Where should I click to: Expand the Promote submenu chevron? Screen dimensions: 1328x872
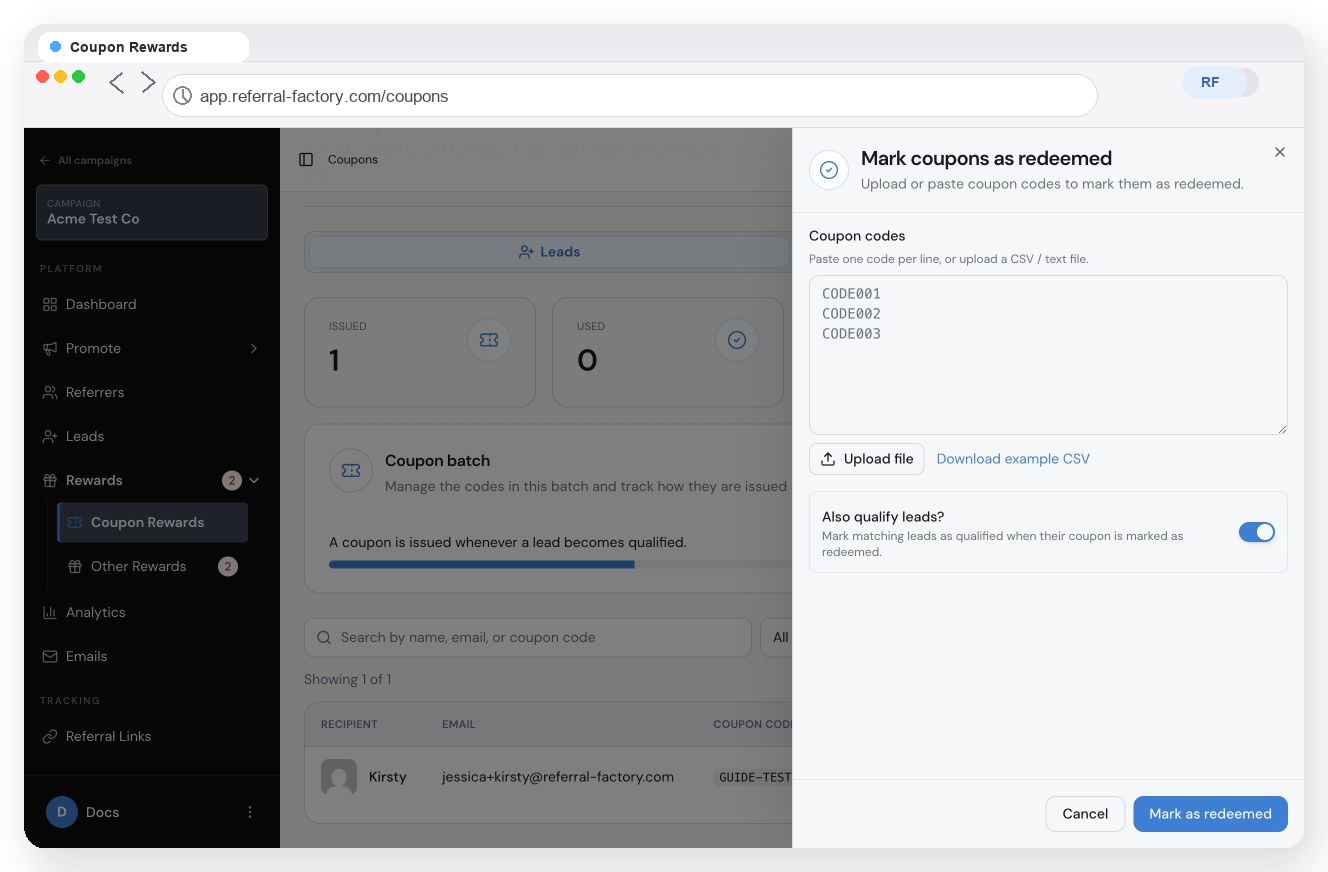click(254, 348)
